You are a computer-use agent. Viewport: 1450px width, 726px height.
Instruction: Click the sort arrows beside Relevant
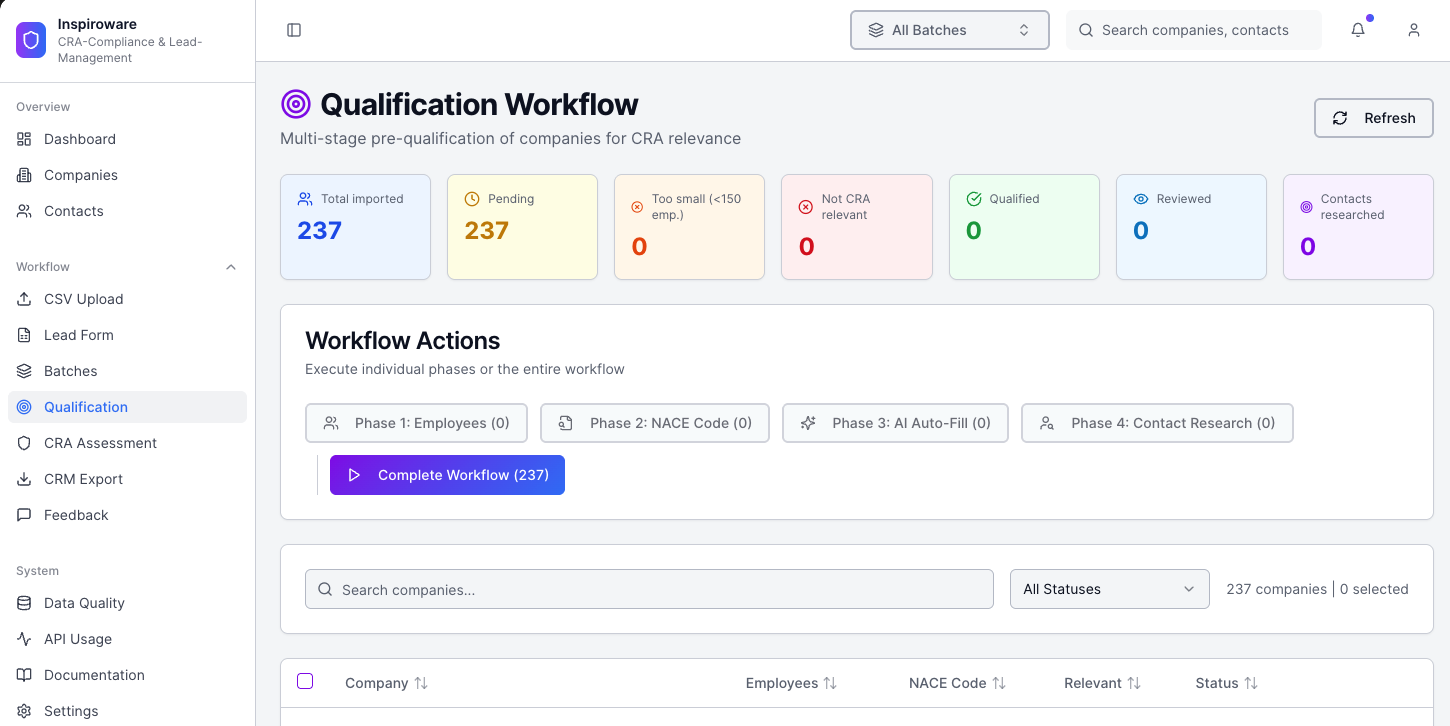[1134, 683]
